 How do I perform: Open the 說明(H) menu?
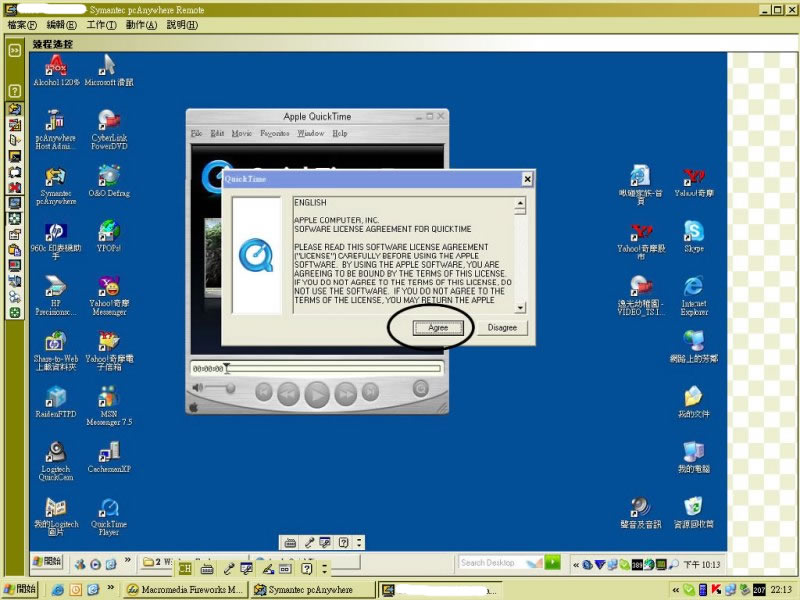click(182, 24)
